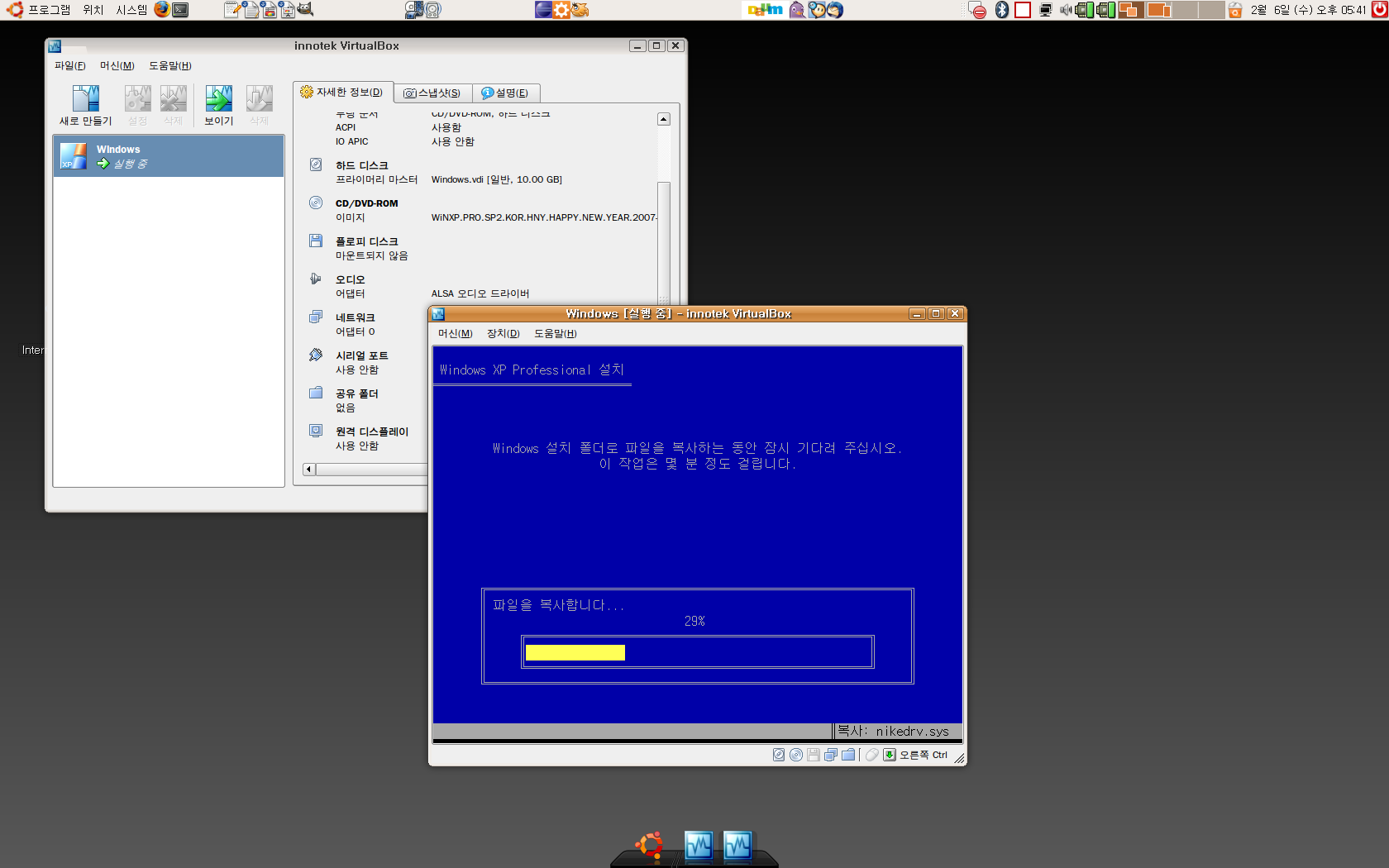This screenshot has width=1389, height=868.
Task: Click the Thunderbird mail icon in top panel
Action: click(x=836, y=10)
